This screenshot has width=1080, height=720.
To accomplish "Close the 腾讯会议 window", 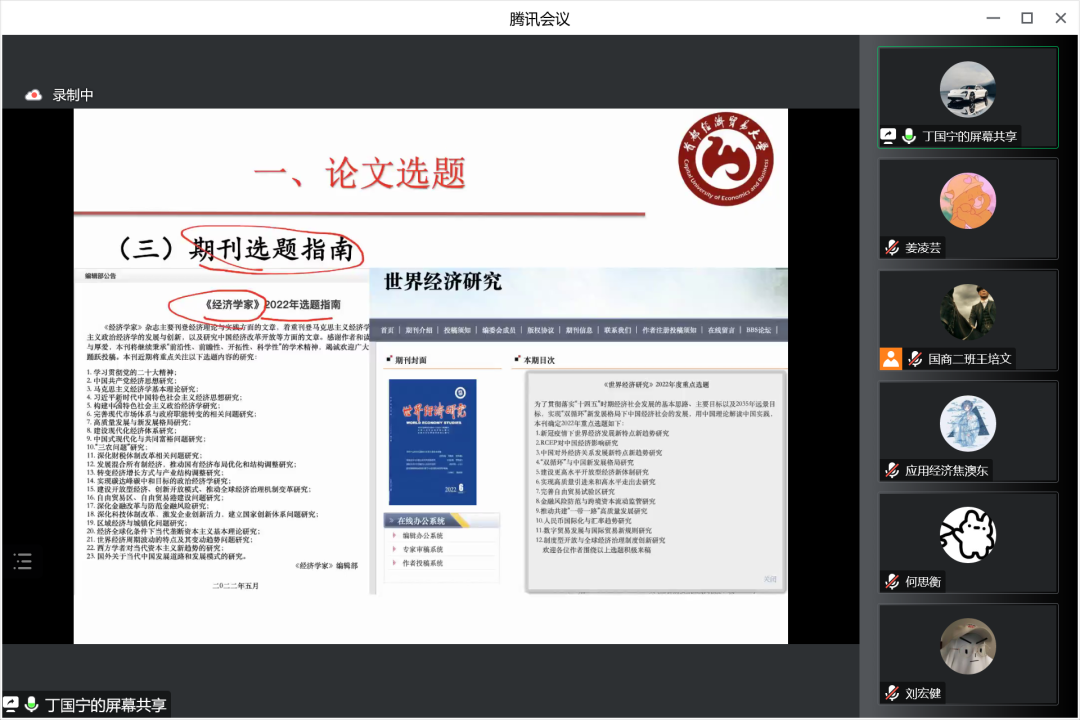I will (x=1061, y=18).
